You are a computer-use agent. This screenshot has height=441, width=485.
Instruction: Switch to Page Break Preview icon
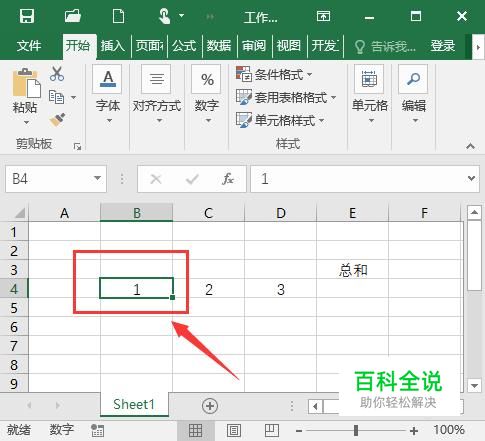pos(272,430)
